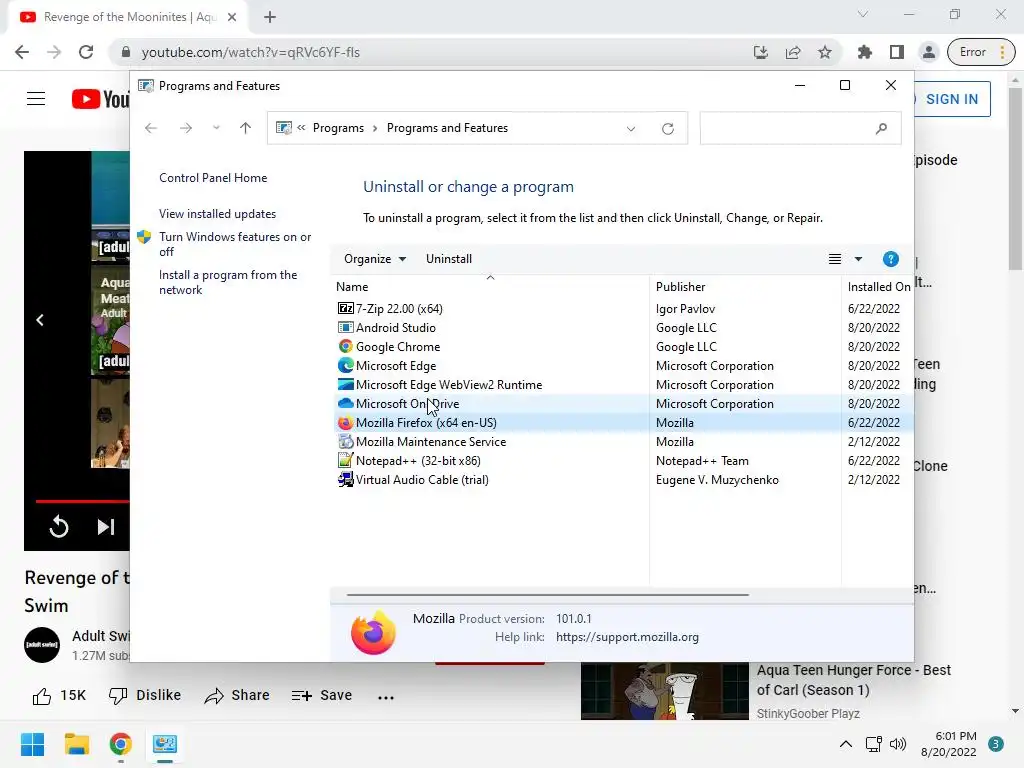Click the Chrome taskbar icon
The width and height of the screenshot is (1024, 768).
(x=120, y=744)
